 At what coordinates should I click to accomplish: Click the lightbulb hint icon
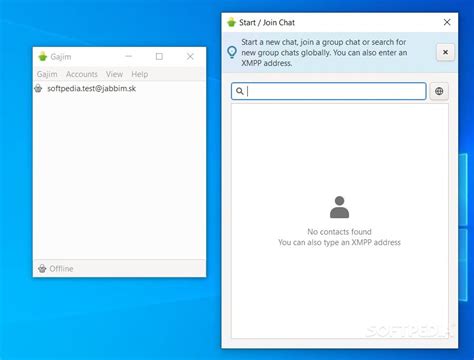pos(232,52)
